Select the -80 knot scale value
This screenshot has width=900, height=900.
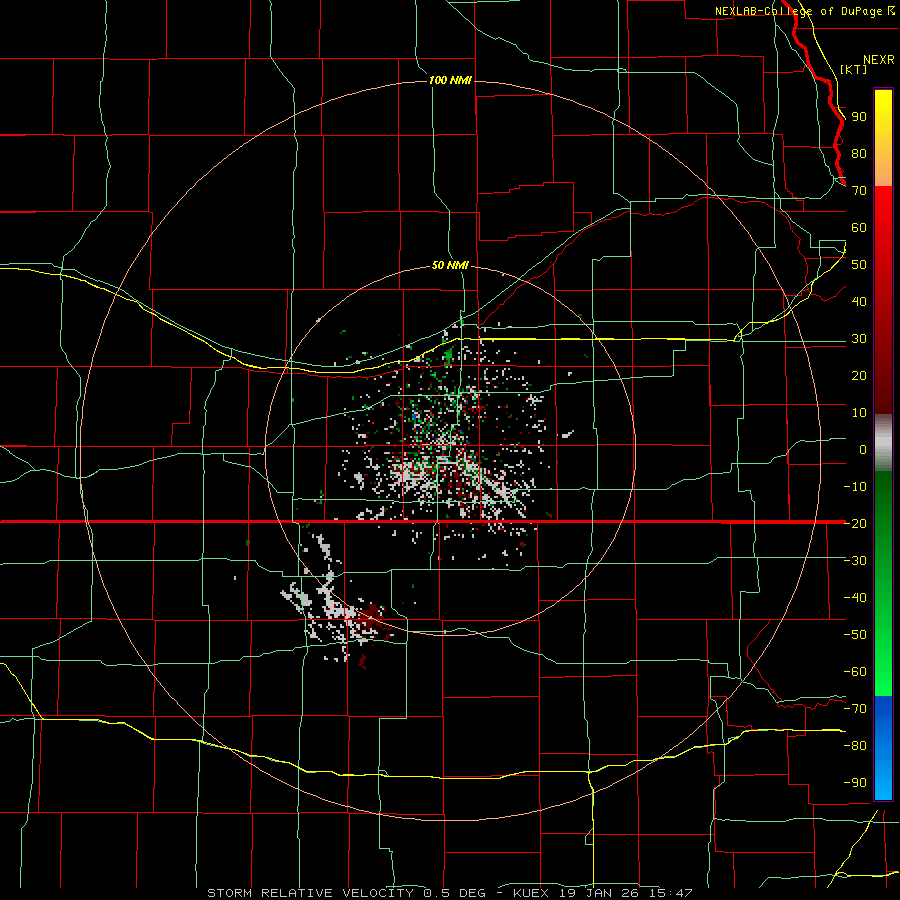coord(855,746)
